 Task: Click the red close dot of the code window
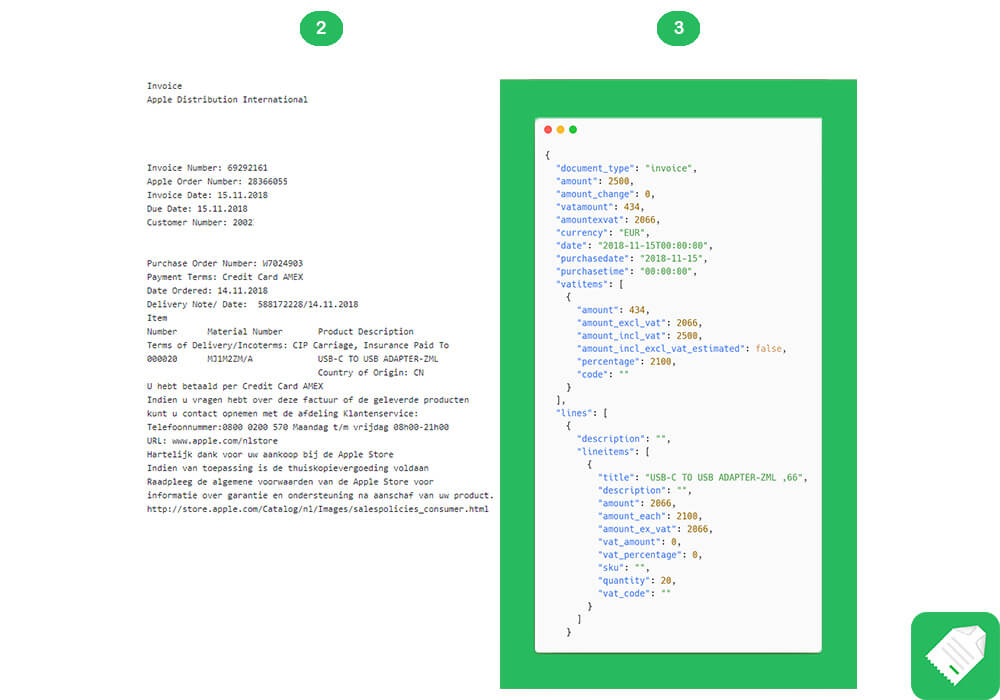coord(548,129)
